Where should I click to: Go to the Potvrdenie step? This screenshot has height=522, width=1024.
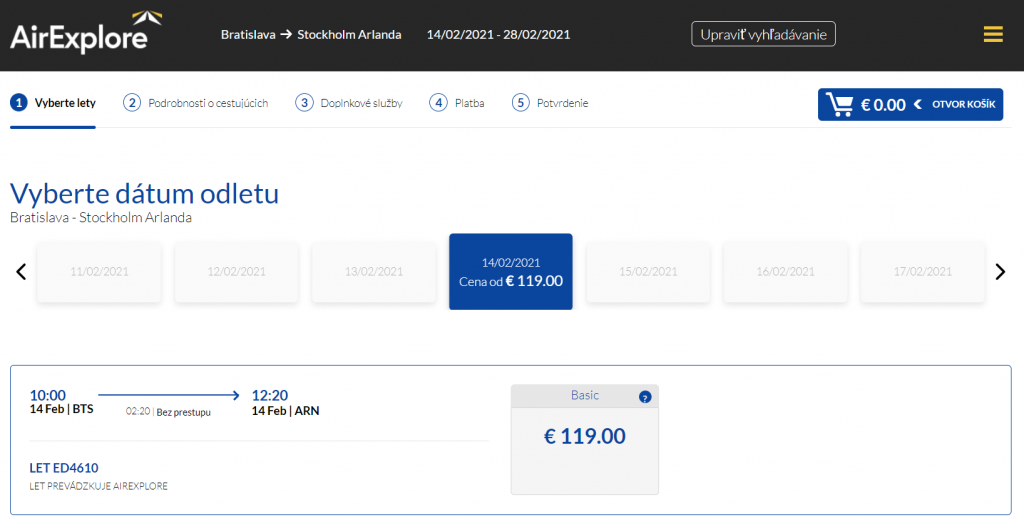tap(550, 103)
